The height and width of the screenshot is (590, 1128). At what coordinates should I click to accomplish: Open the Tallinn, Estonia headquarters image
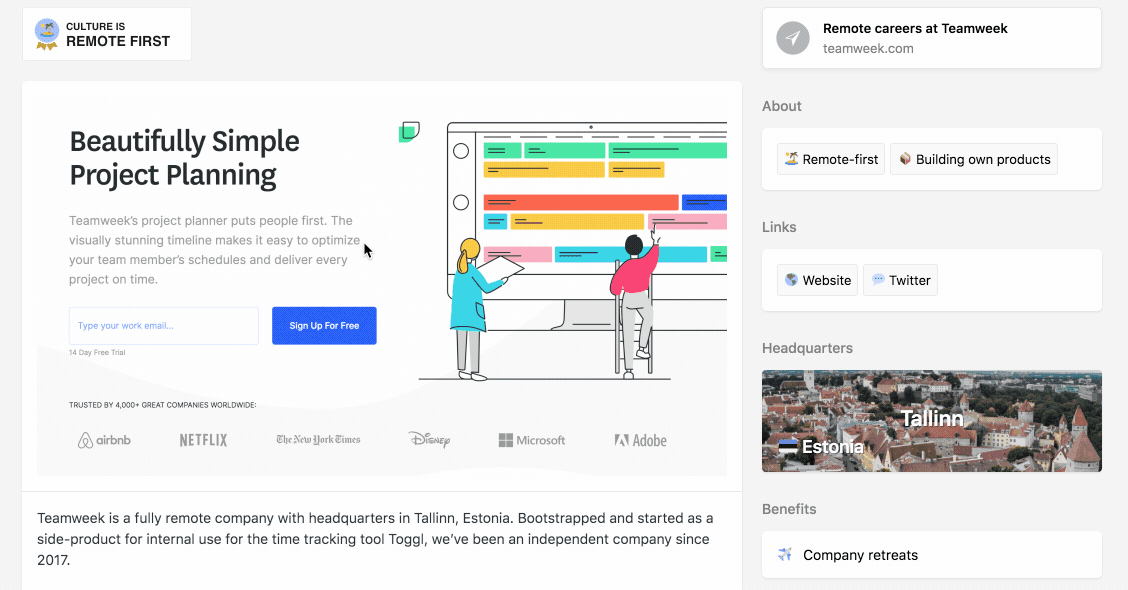(931, 421)
